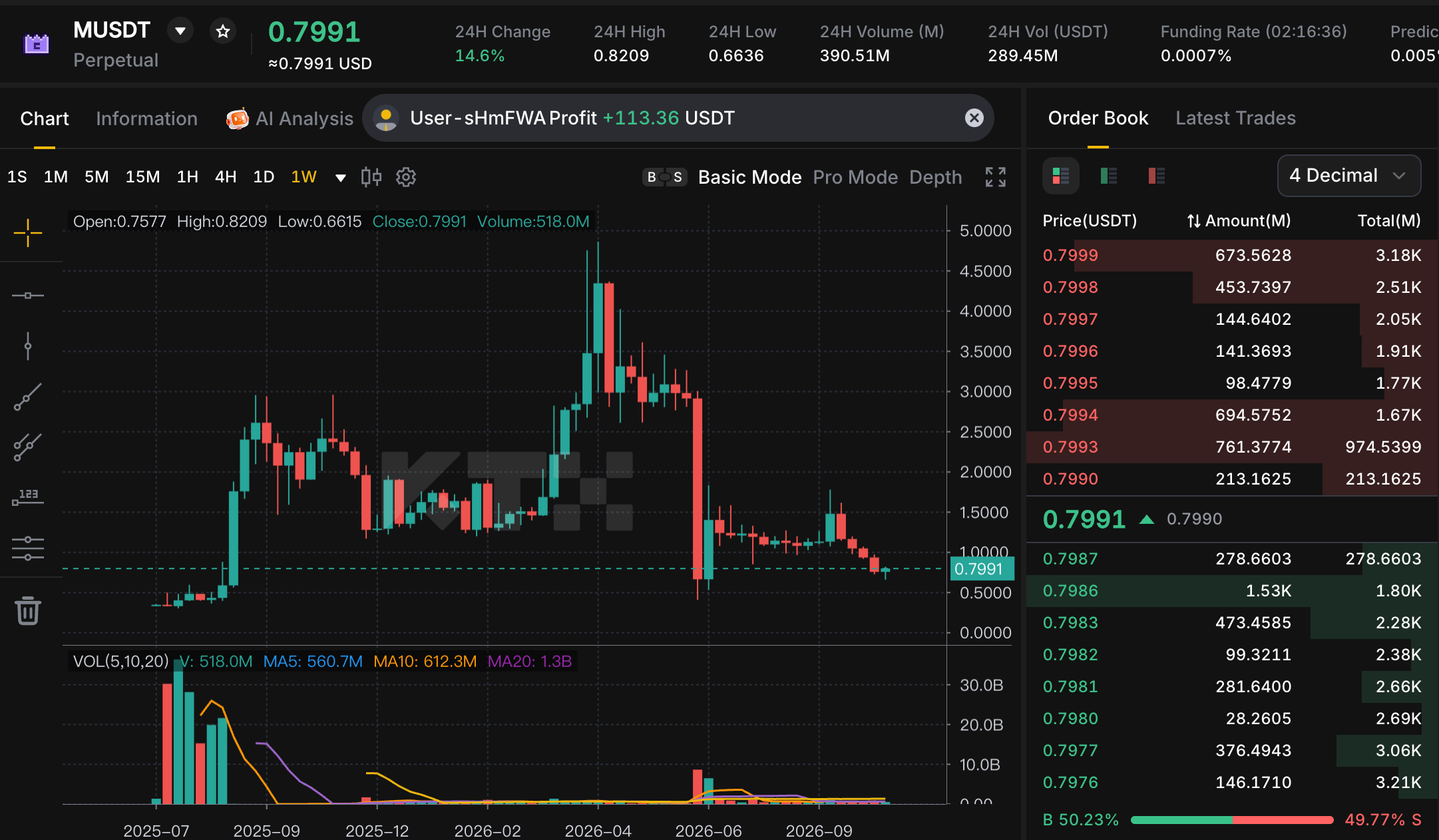This screenshot has height=840, width=1439.
Task: Select the horizontal line drawing tool
Action: point(28,295)
